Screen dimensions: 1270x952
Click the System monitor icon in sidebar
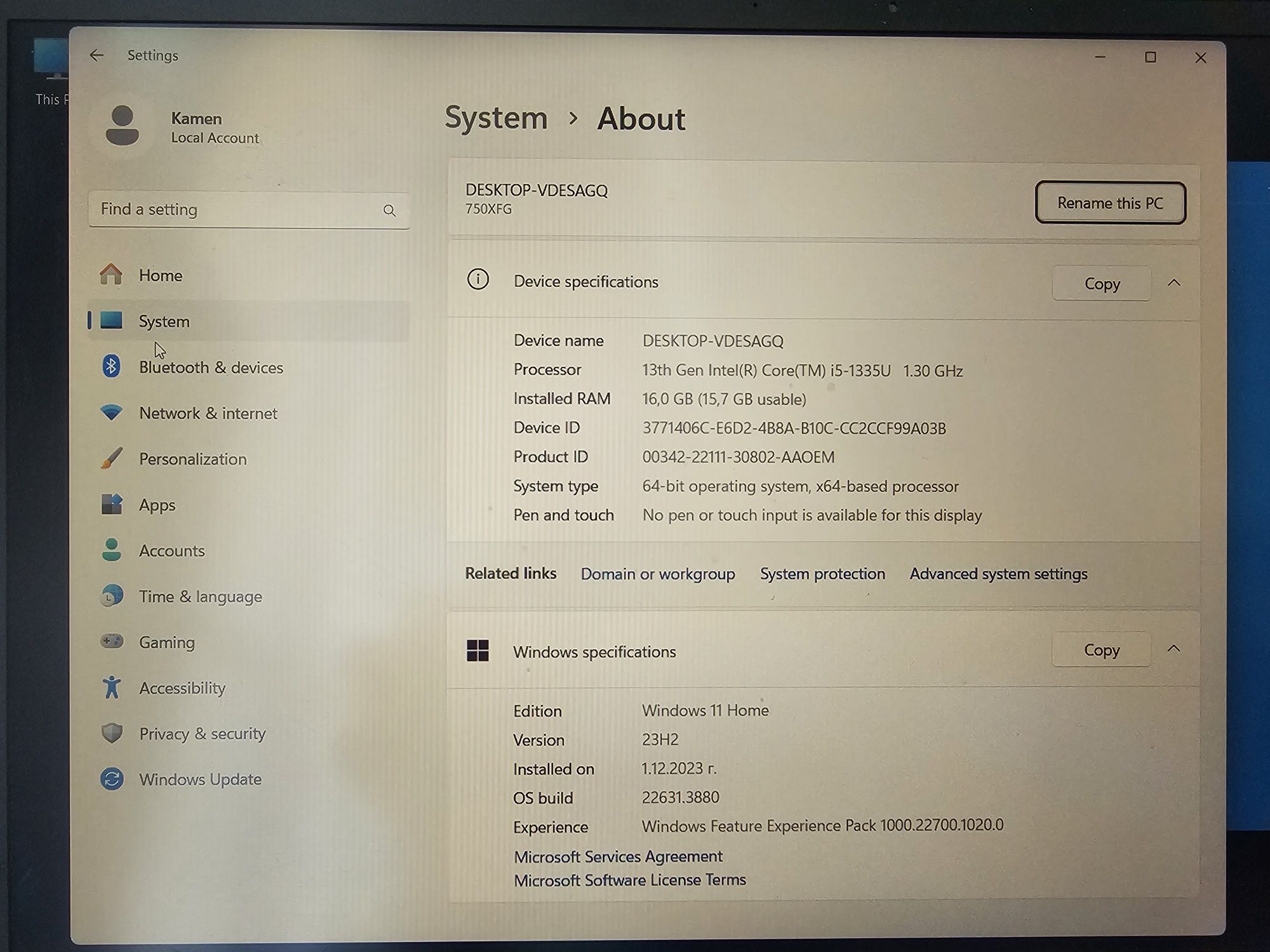tap(111, 321)
